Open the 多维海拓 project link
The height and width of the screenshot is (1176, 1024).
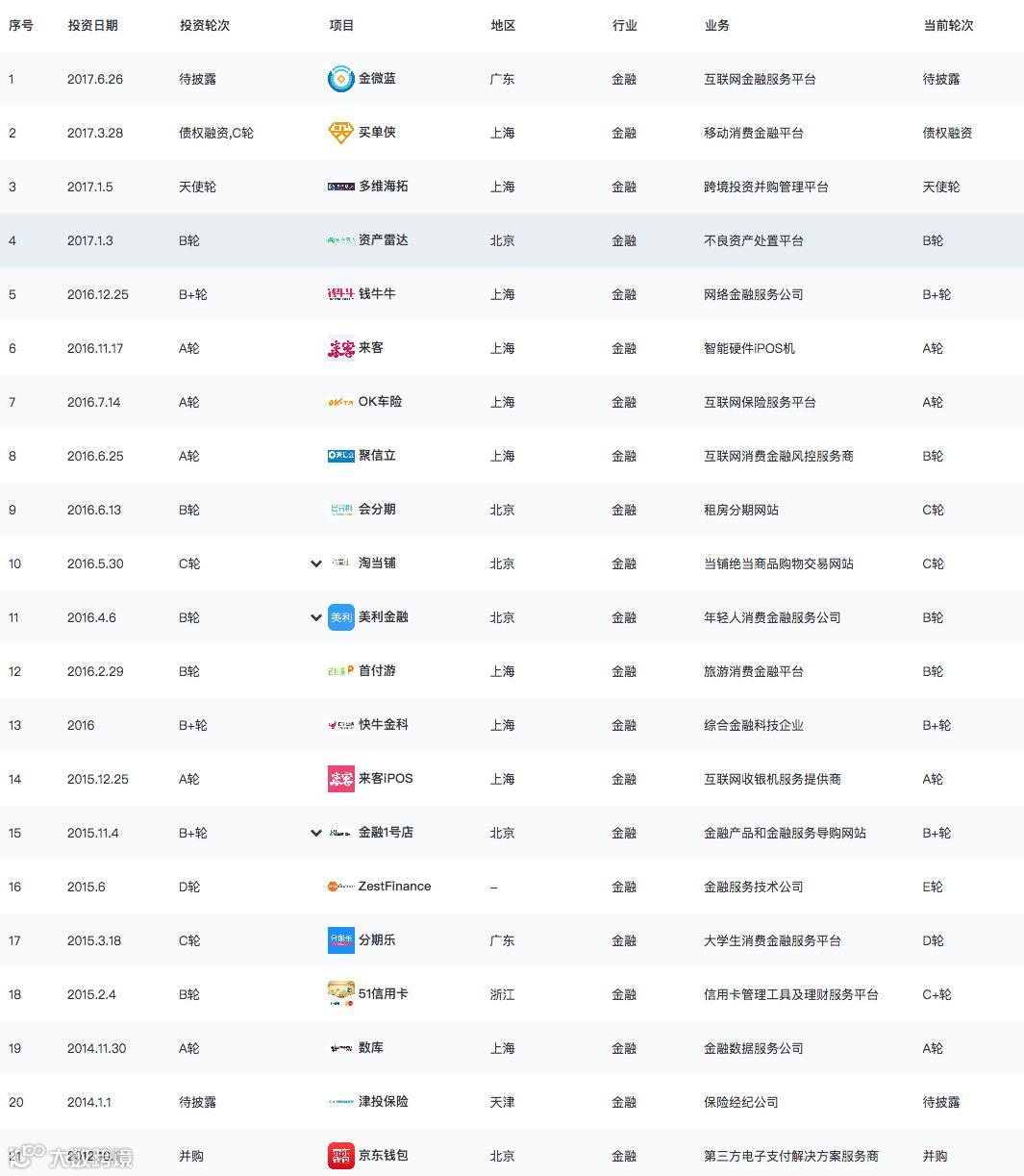click(384, 187)
